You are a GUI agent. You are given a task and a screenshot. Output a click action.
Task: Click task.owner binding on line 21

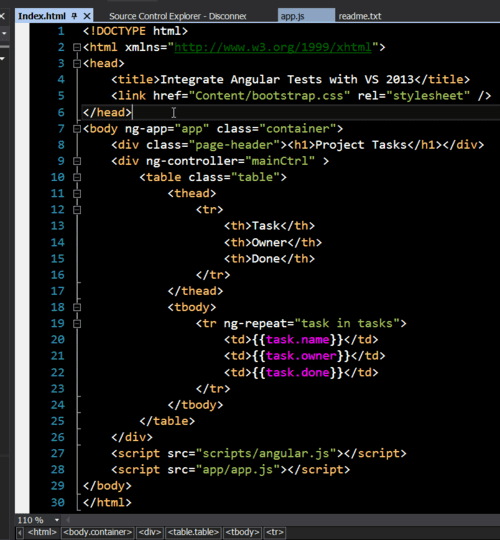(301, 356)
